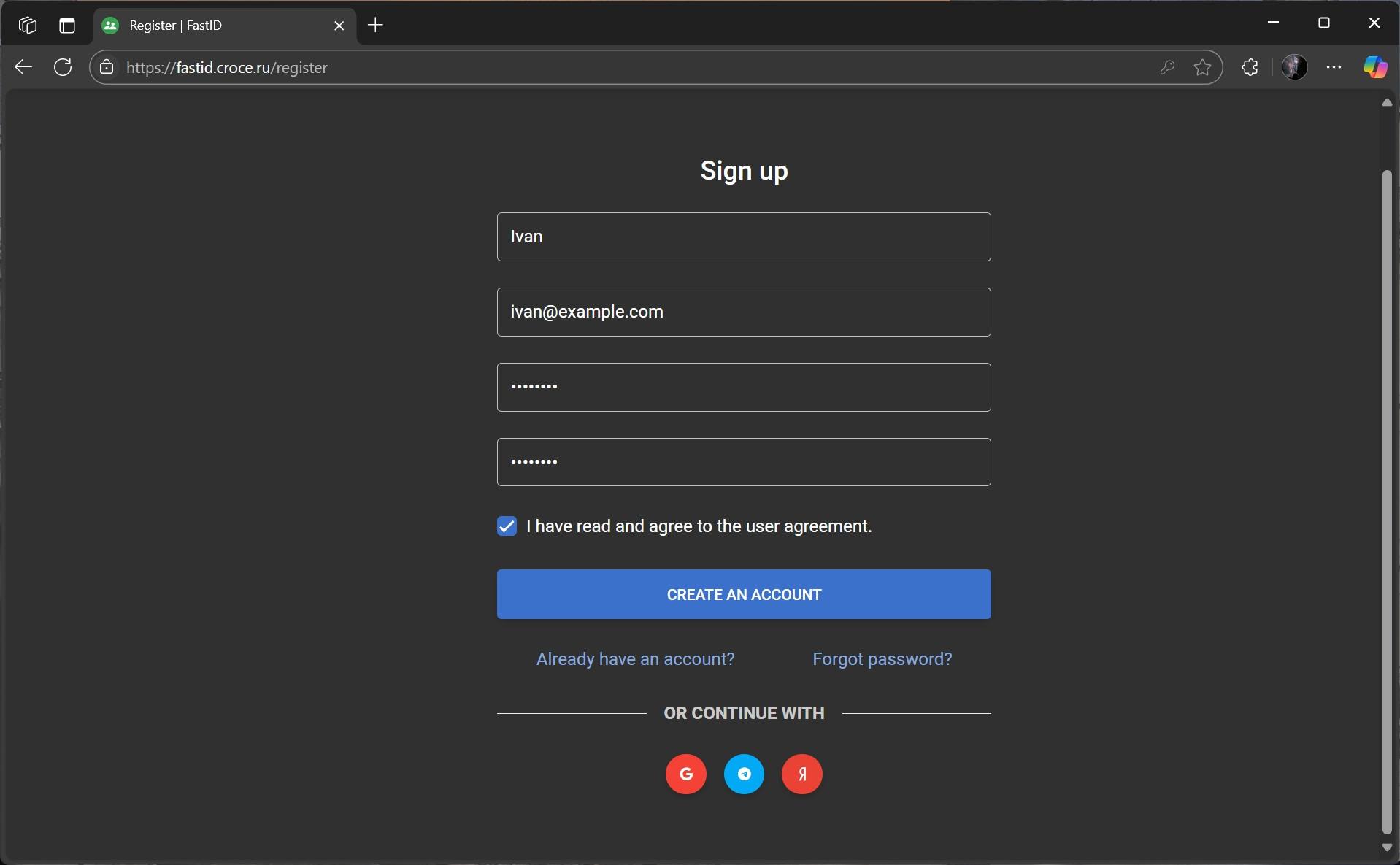The width and height of the screenshot is (1400, 865).
Task: Click the OR CONTINUE WITH text
Action: coord(744,713)
